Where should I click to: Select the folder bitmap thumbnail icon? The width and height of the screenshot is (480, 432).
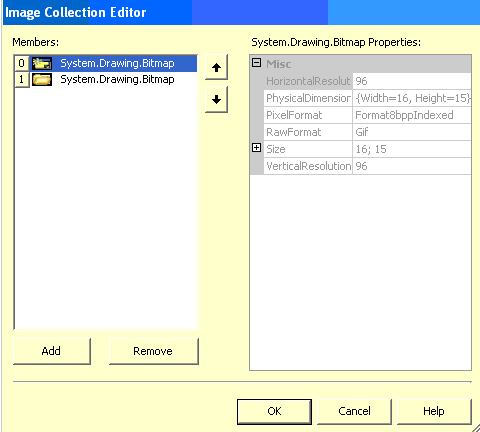pyautogui.click(x=42, y=80)
